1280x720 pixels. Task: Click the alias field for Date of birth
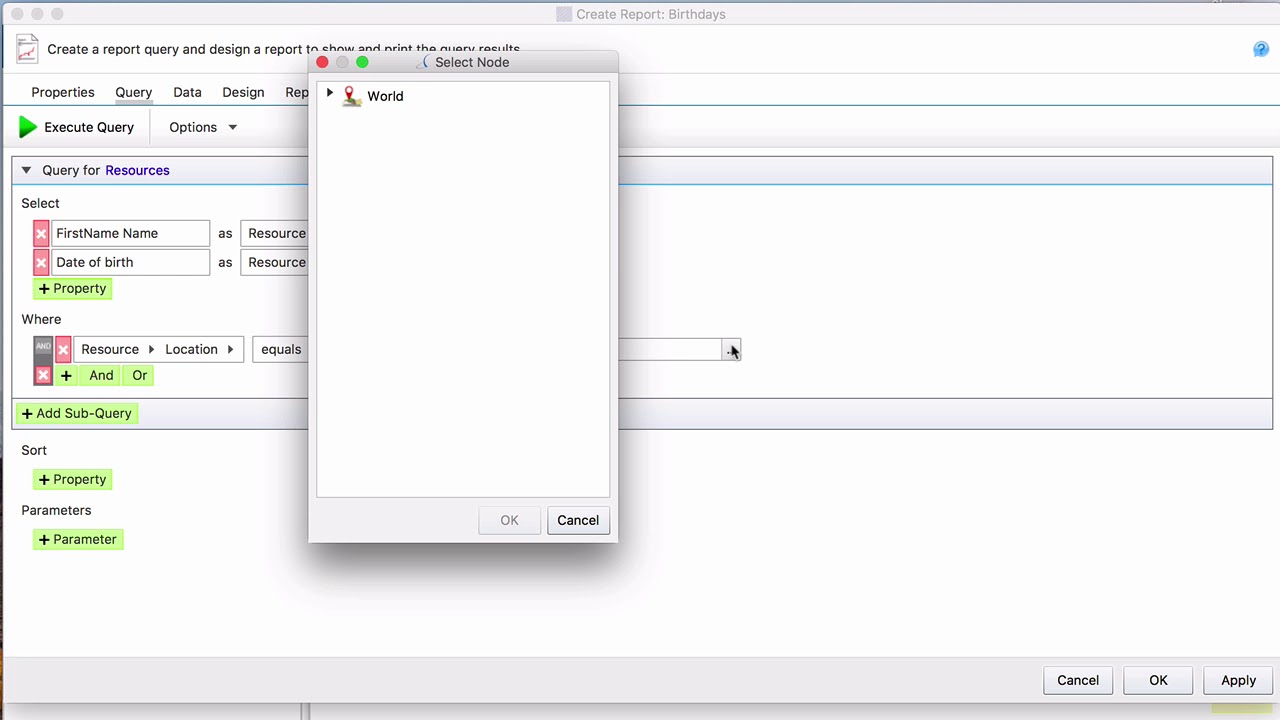point(275,262)
